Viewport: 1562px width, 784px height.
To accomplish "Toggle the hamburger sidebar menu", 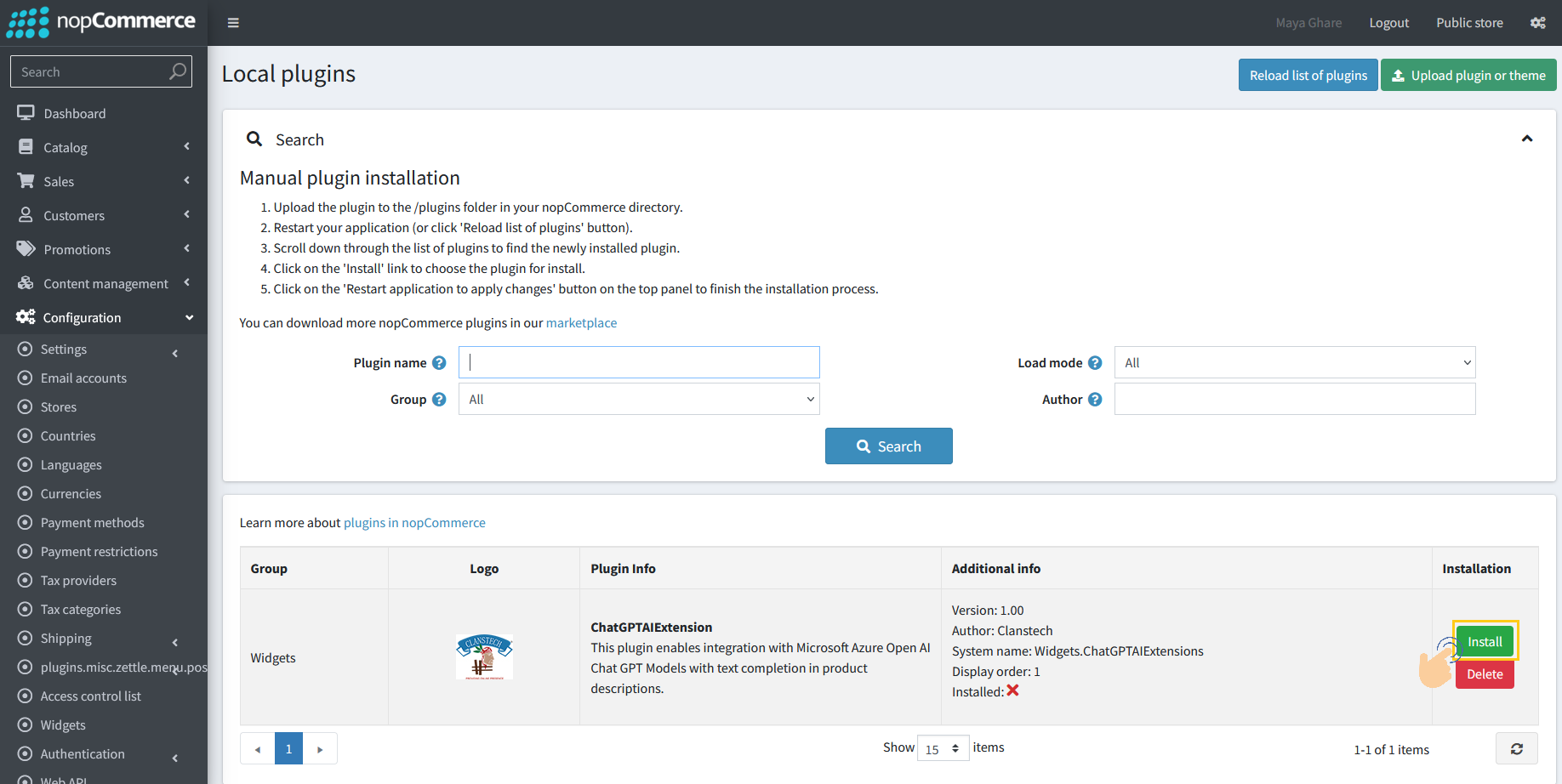I will pyautogui.click(x=233, y=23).
